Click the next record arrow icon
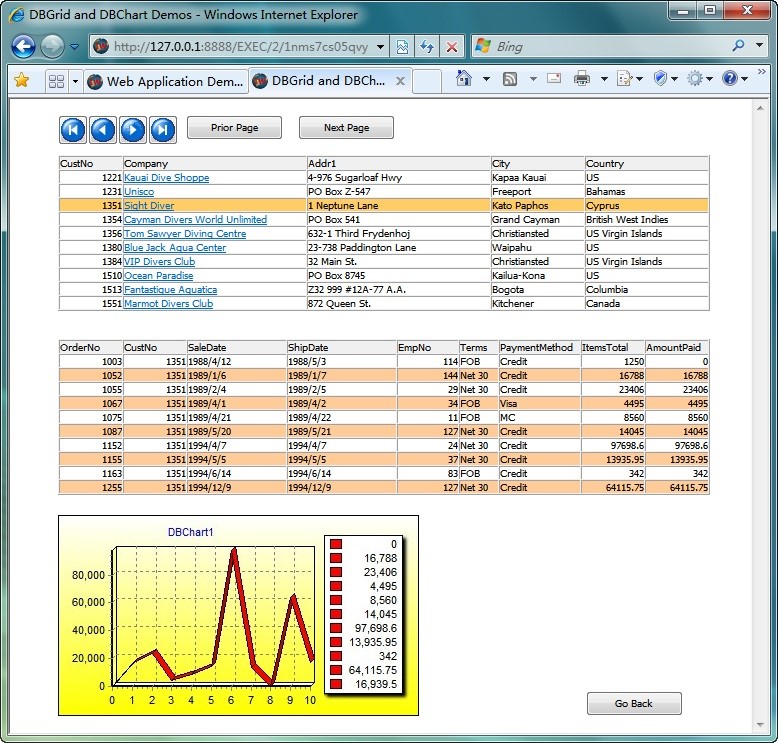Screen dimensions: 778x743 (x=133, y=129)
